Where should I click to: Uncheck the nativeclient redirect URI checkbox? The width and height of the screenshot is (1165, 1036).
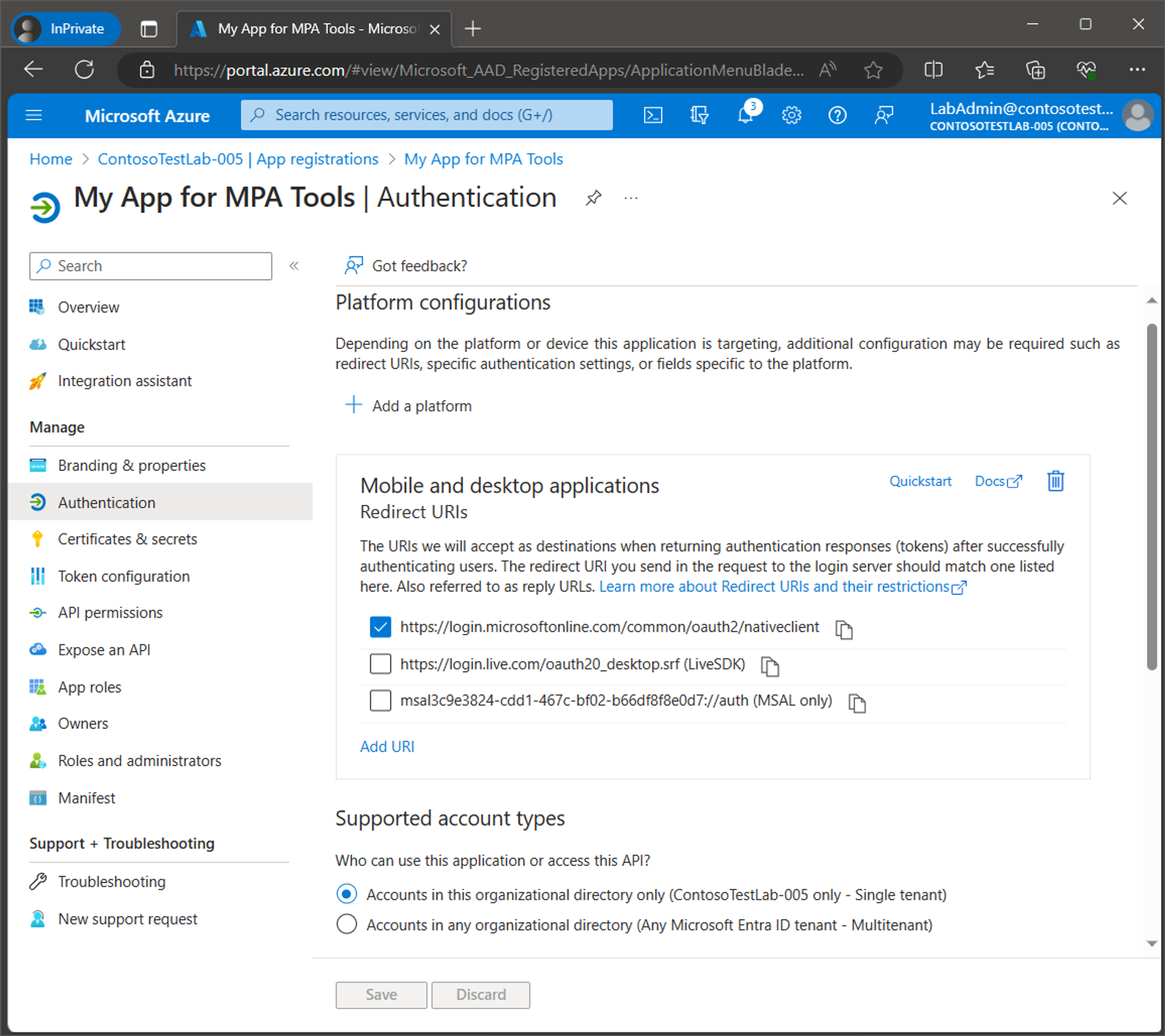[x=380, y=627]
